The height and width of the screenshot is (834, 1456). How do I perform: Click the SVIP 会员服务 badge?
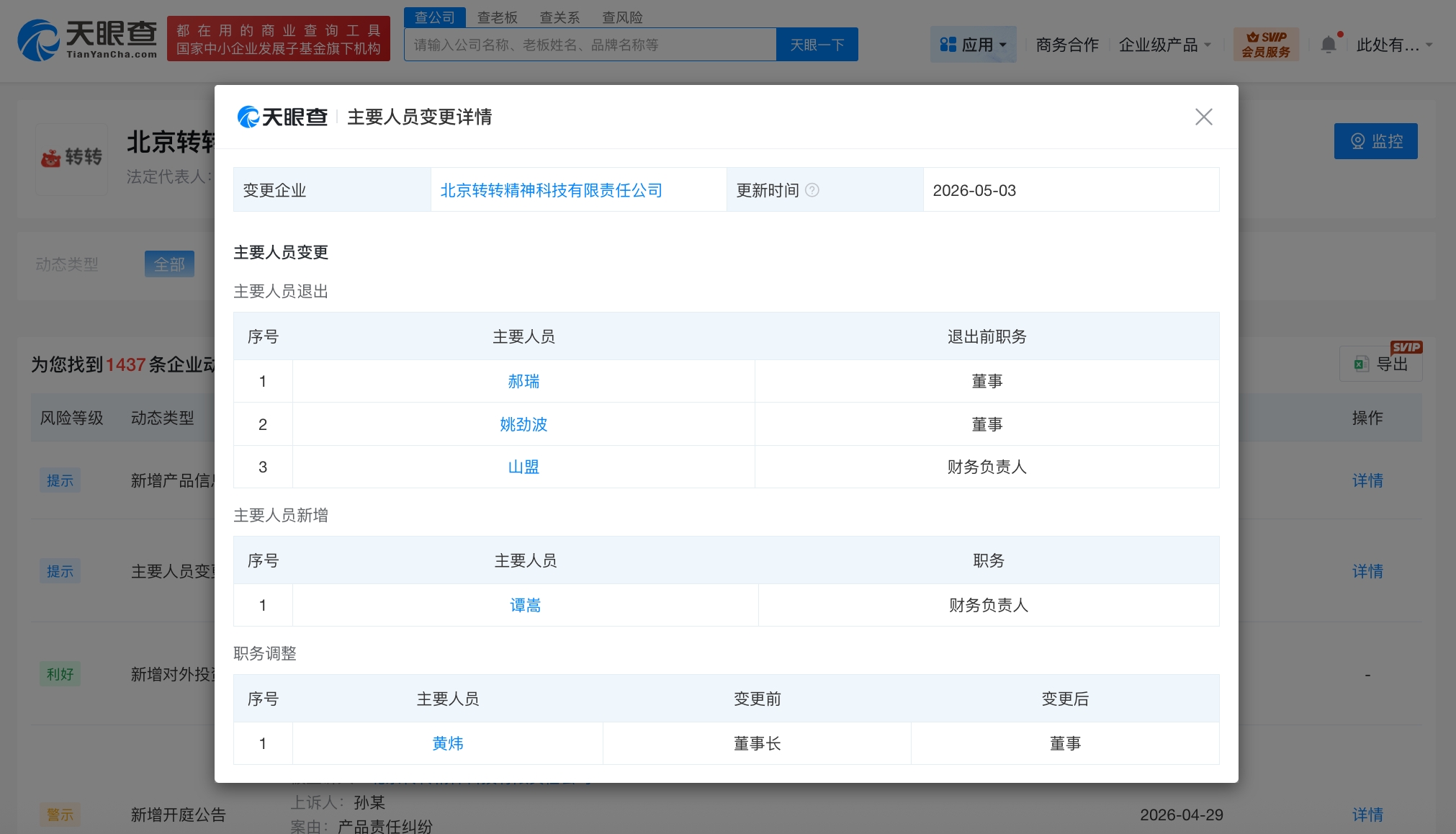1266,45
